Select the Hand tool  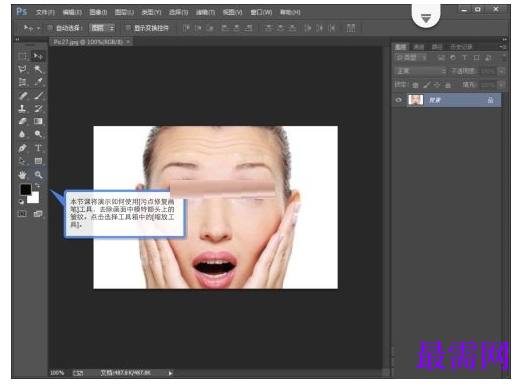pos(23,175)
